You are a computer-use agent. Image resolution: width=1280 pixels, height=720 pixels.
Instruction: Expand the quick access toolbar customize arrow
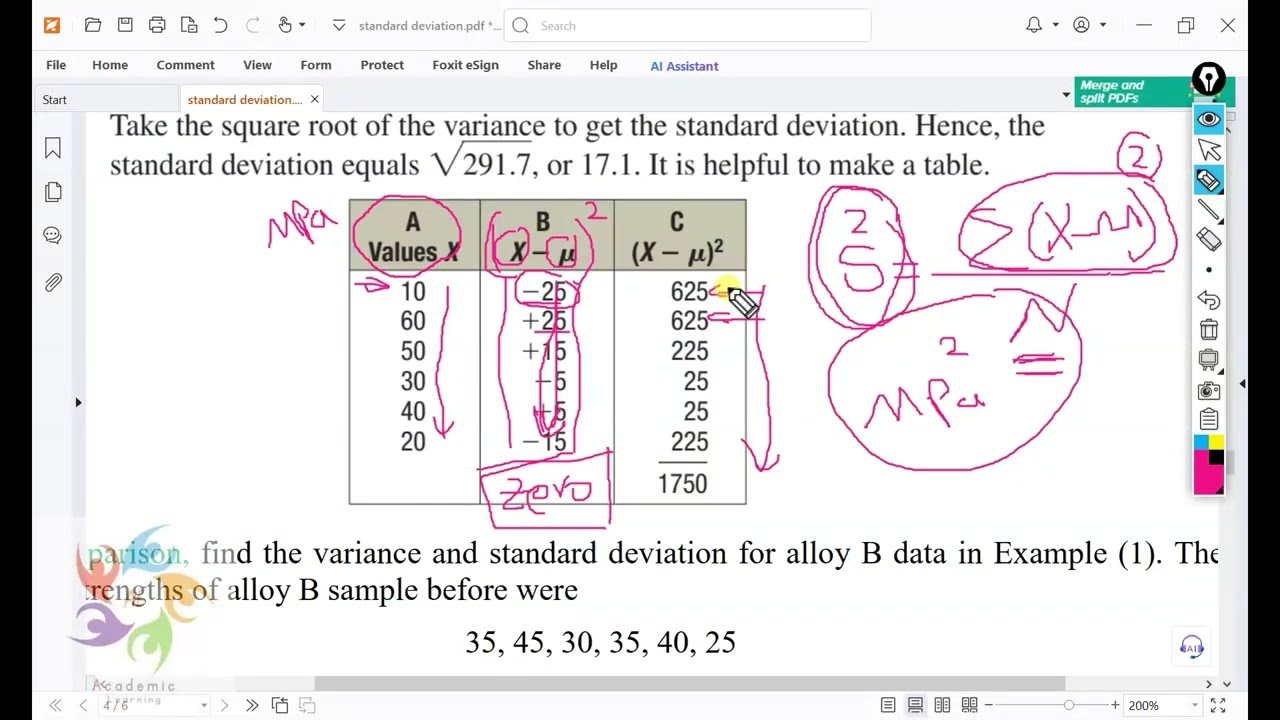point(338,25)
